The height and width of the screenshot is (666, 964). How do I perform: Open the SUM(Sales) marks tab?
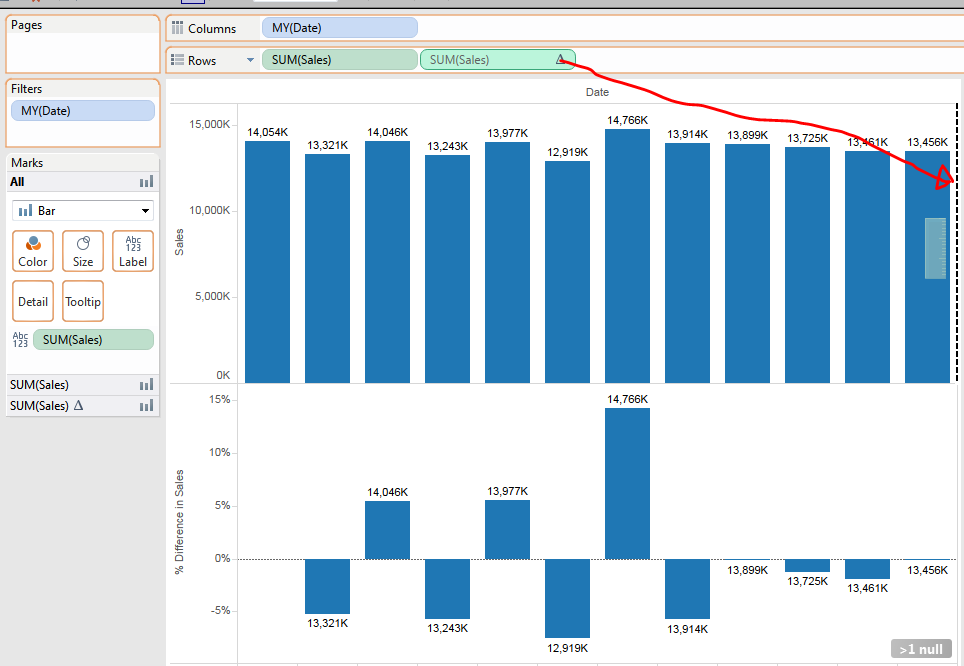[82, 385]
